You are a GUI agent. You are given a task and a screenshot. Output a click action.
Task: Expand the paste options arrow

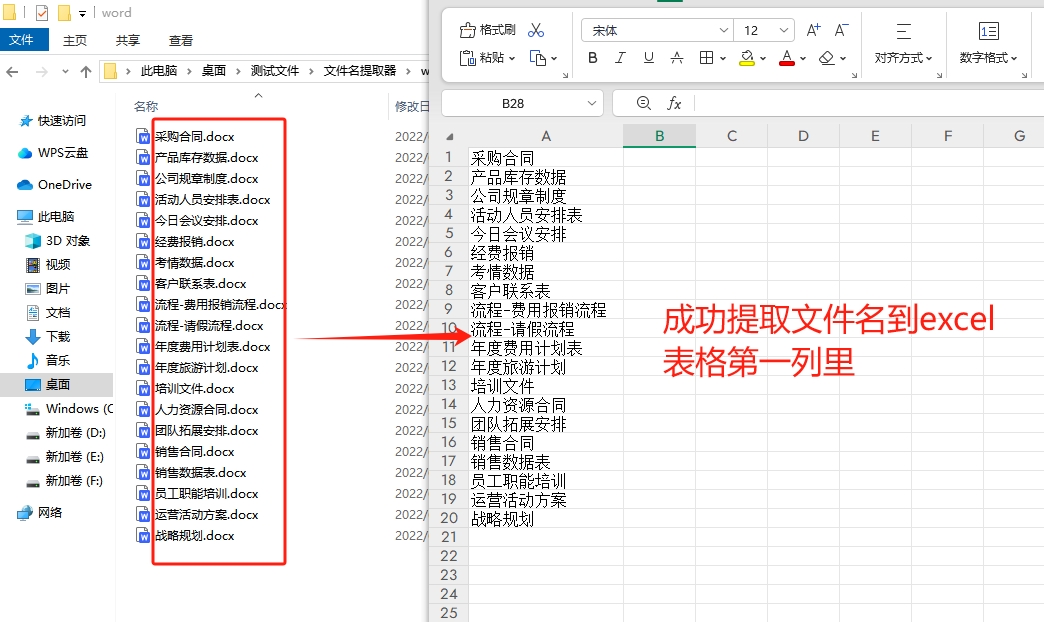click(512, 59)
